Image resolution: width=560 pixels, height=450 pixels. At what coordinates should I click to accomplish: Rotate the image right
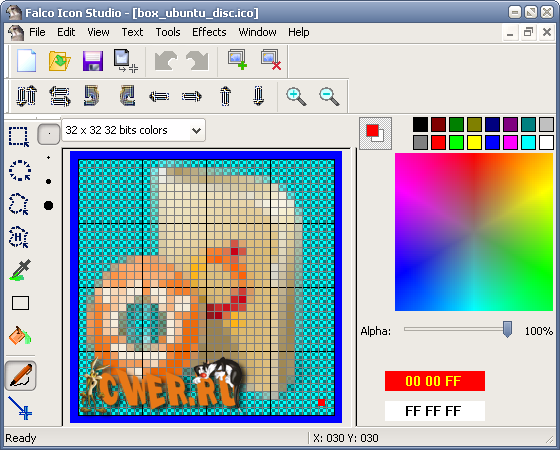(127, 95)
